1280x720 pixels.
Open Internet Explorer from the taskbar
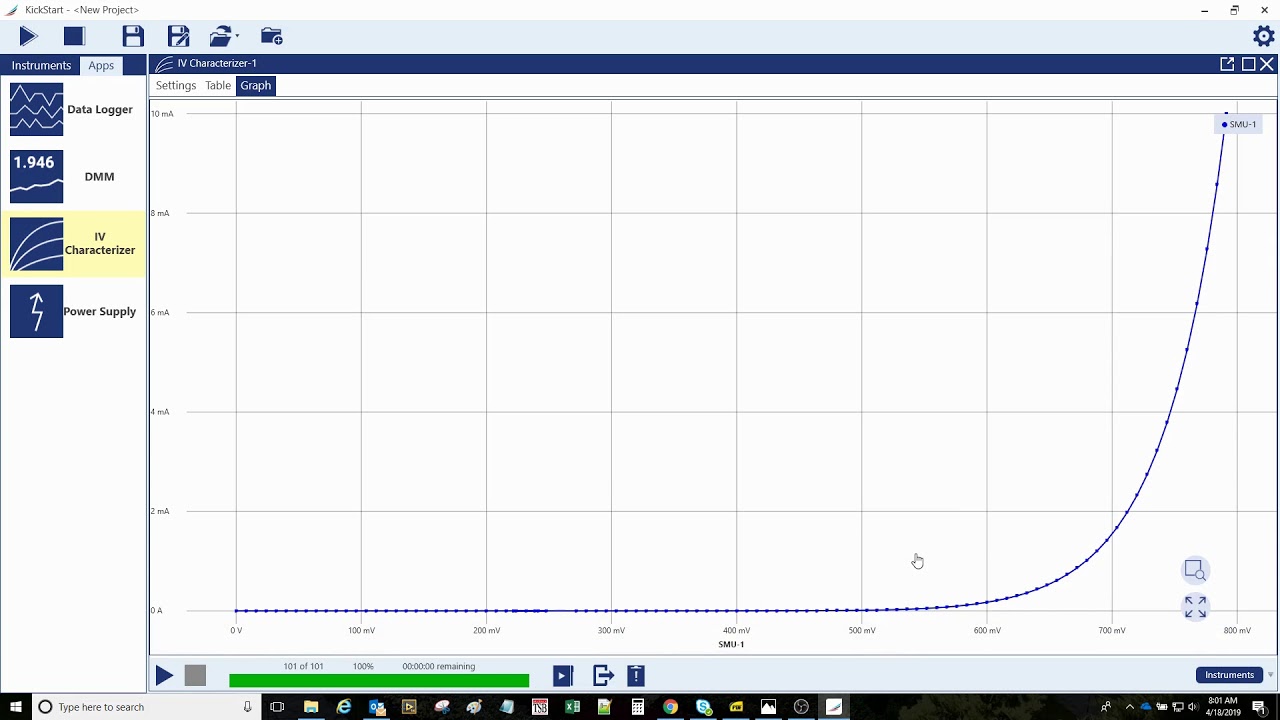click(344, 707)
